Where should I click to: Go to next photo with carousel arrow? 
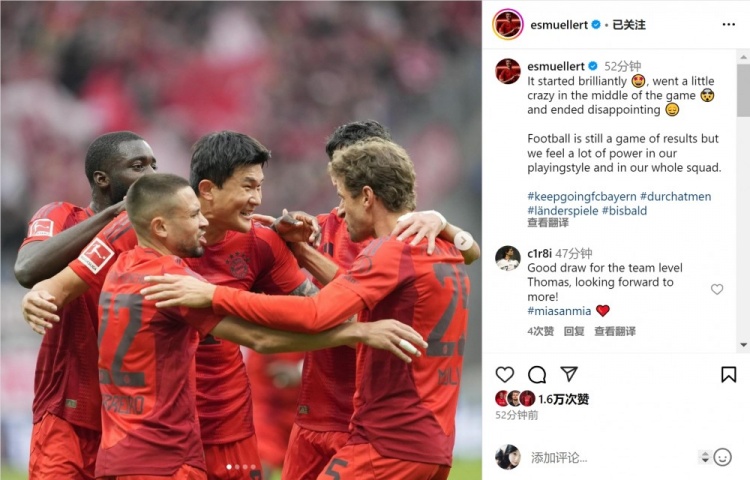[463, 240]
